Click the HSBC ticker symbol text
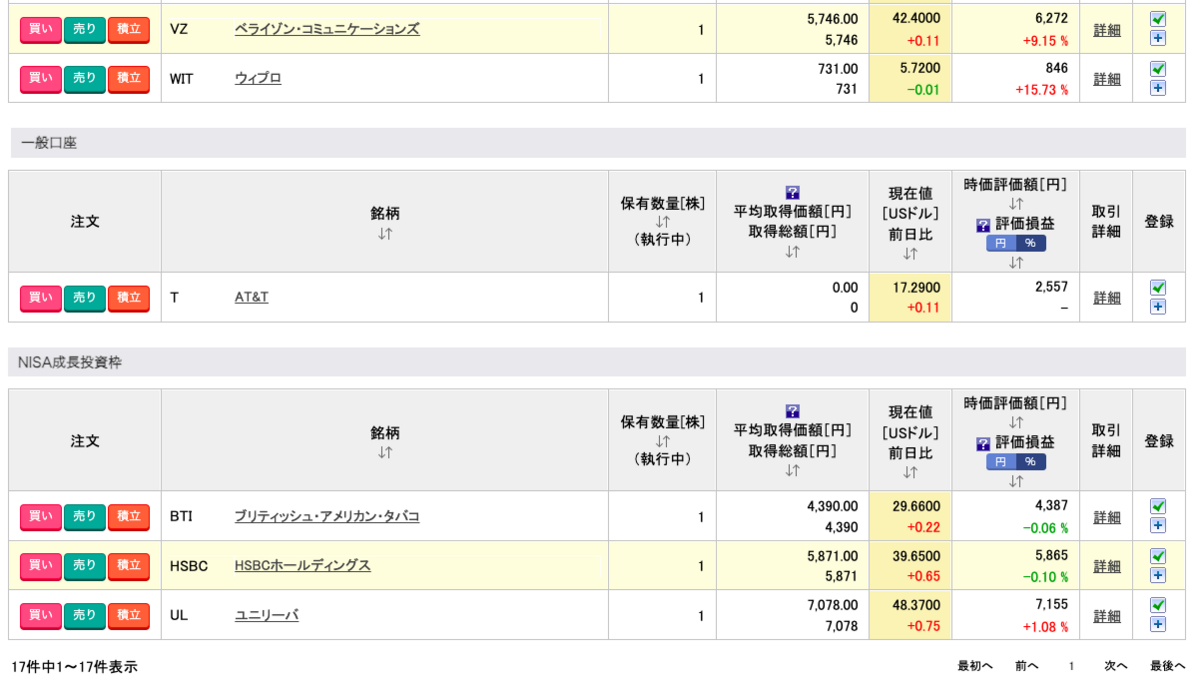This screenshot has width=1200, height=688. (189, 566)
